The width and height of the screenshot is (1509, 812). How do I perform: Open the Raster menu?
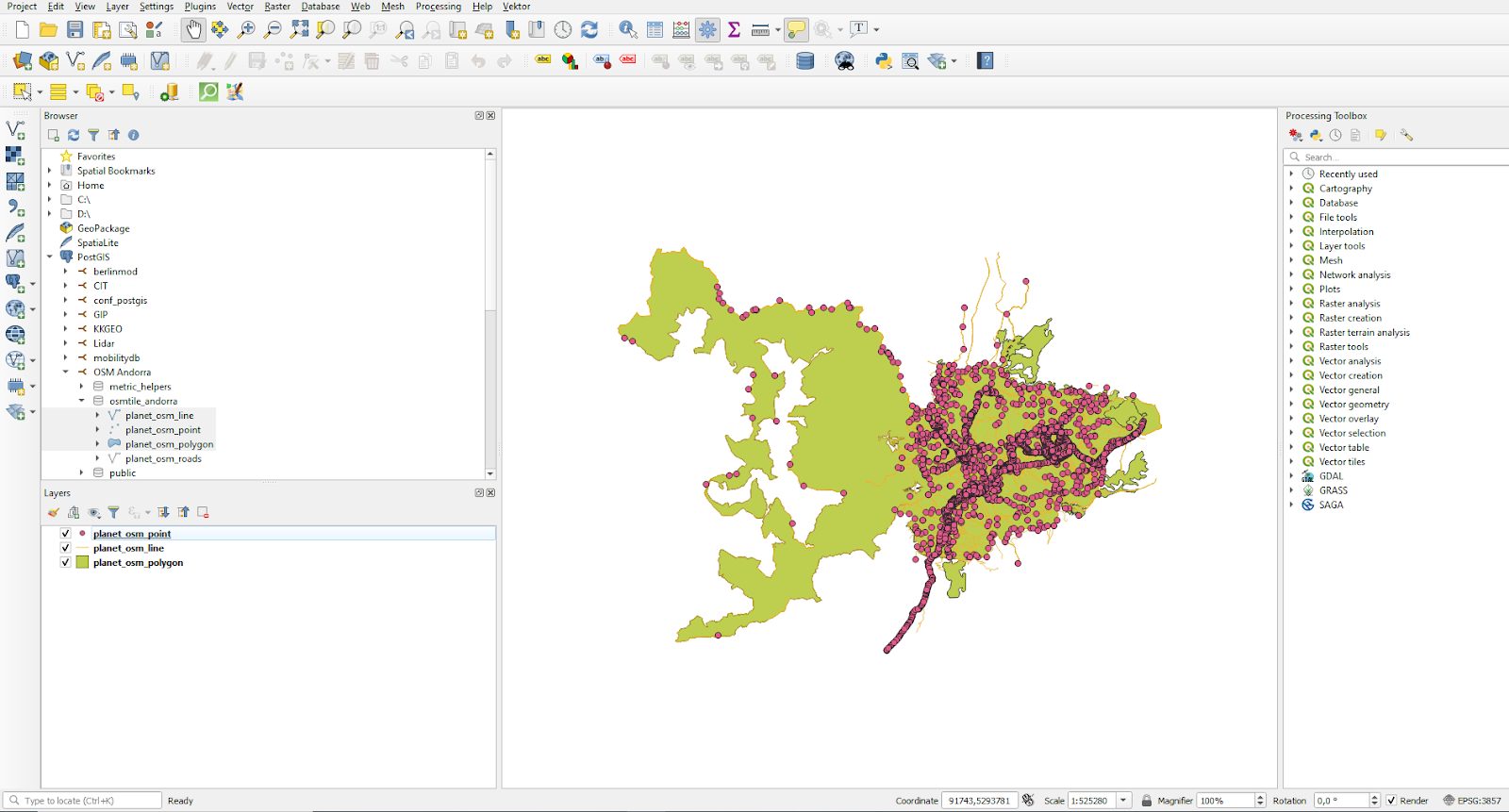tap(277, 7)
